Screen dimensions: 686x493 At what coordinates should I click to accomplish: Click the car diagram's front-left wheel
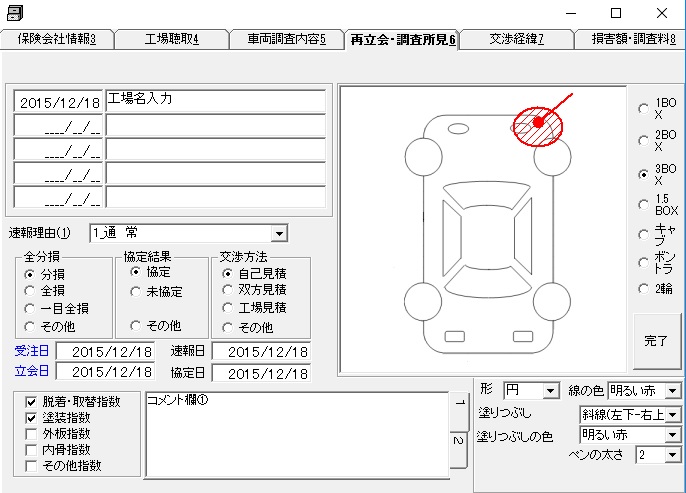(424, 156)
